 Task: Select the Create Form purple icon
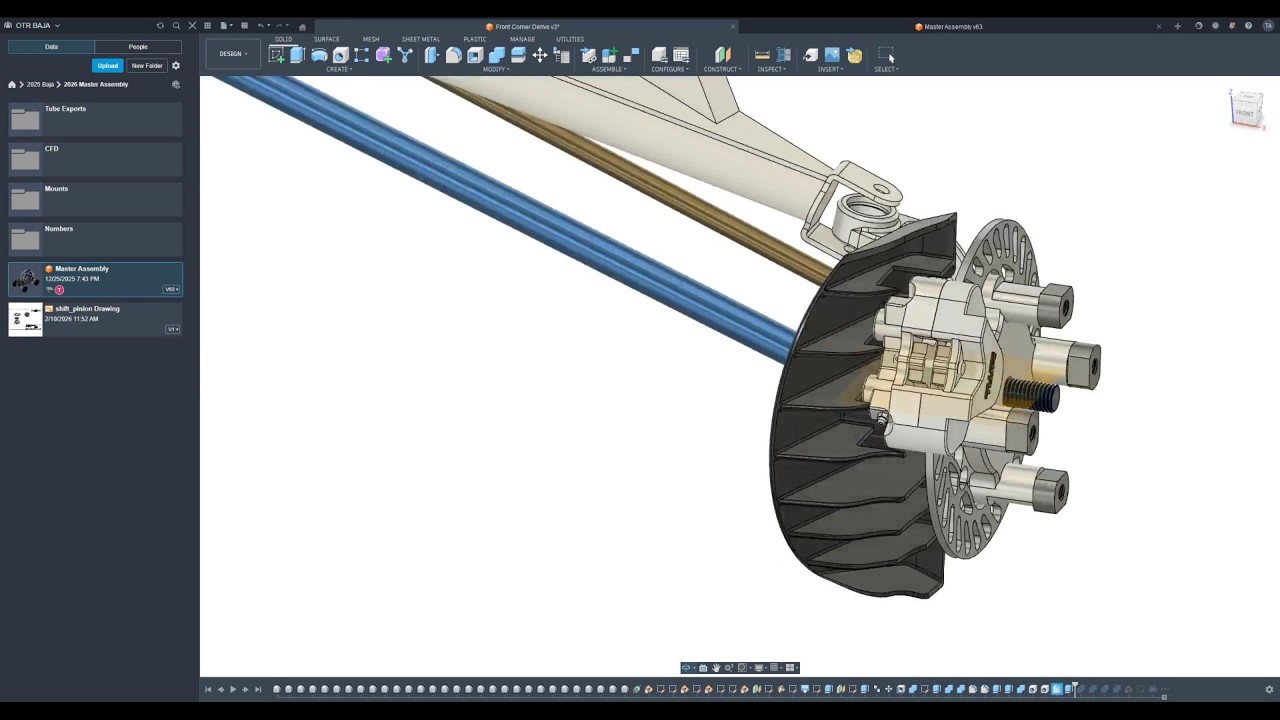[383, 55]
